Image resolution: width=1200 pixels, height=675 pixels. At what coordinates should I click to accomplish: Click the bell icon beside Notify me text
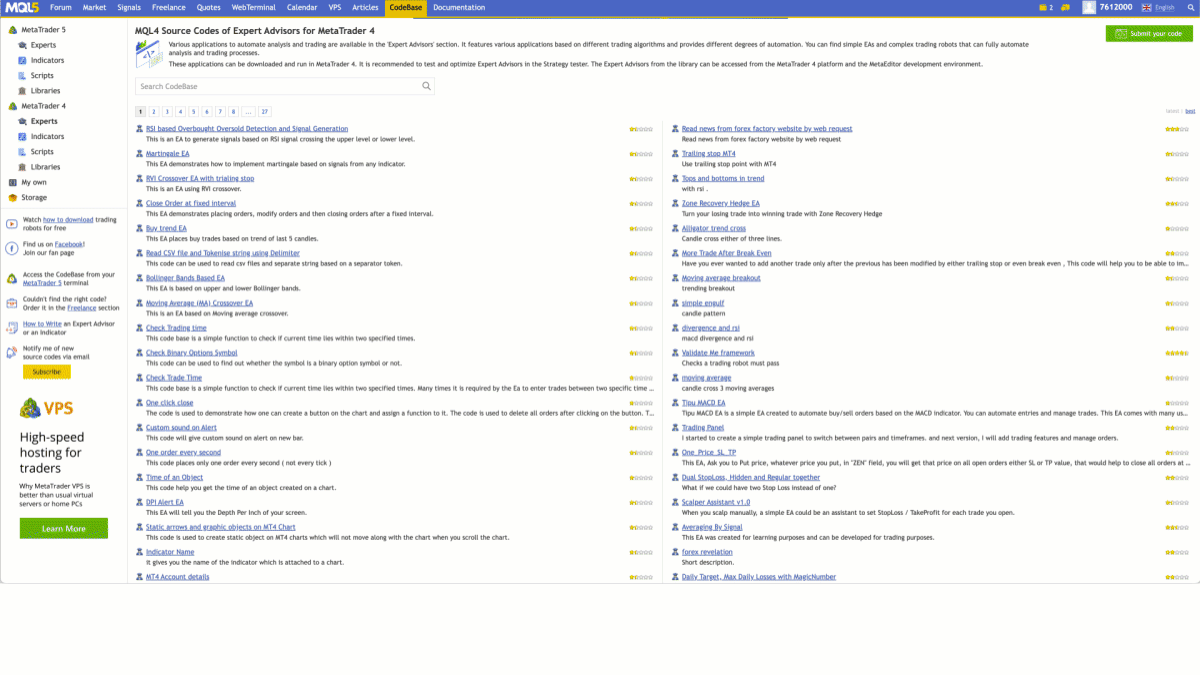(x=11, y=351)
